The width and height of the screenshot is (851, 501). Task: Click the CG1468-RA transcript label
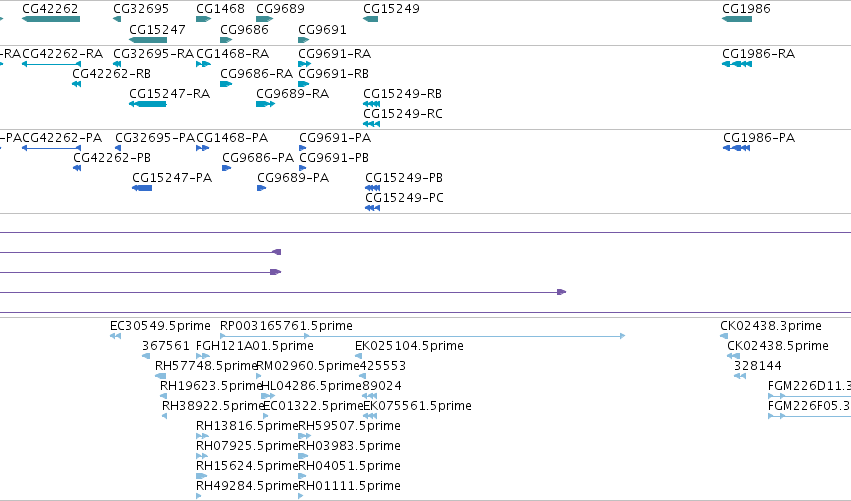click(232, 54)
